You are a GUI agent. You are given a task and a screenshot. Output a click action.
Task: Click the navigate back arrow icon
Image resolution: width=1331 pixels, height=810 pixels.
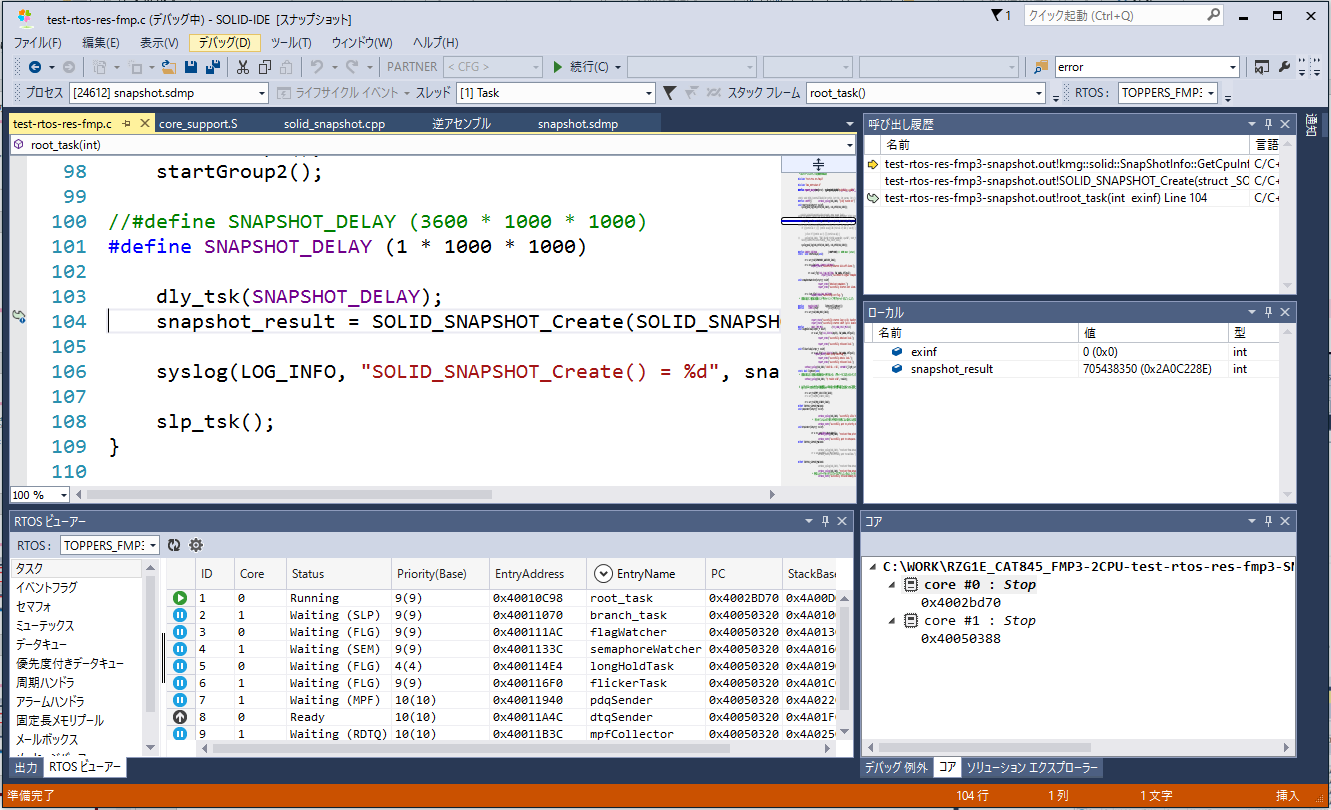coord(34,67)
